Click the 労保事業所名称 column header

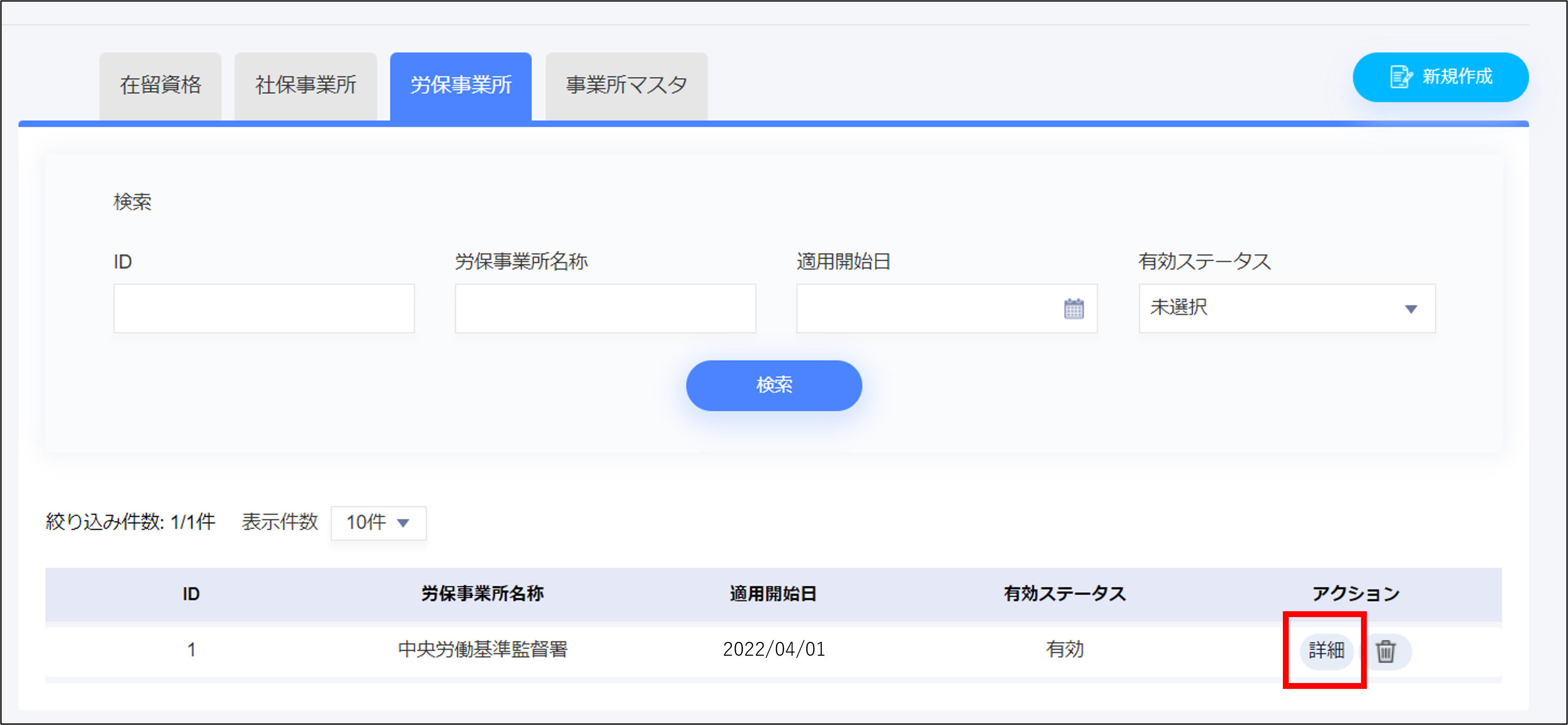click(482, 594)
